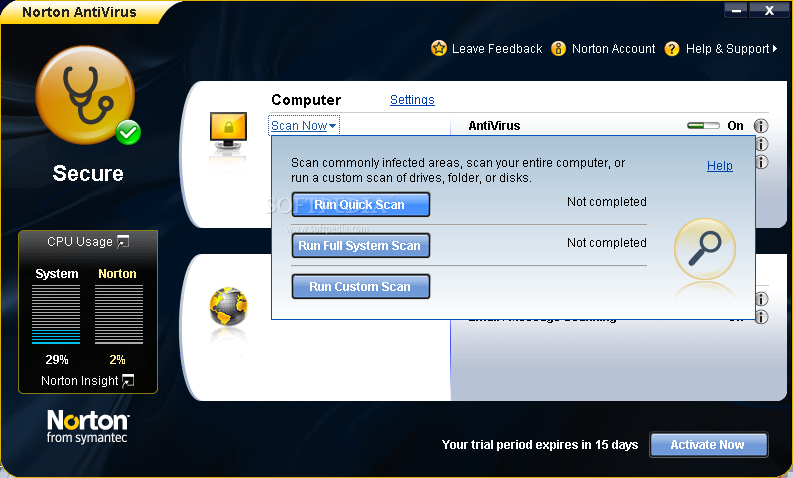Click 'Not completed' beside Full System Scan

[x=606, y=243]
